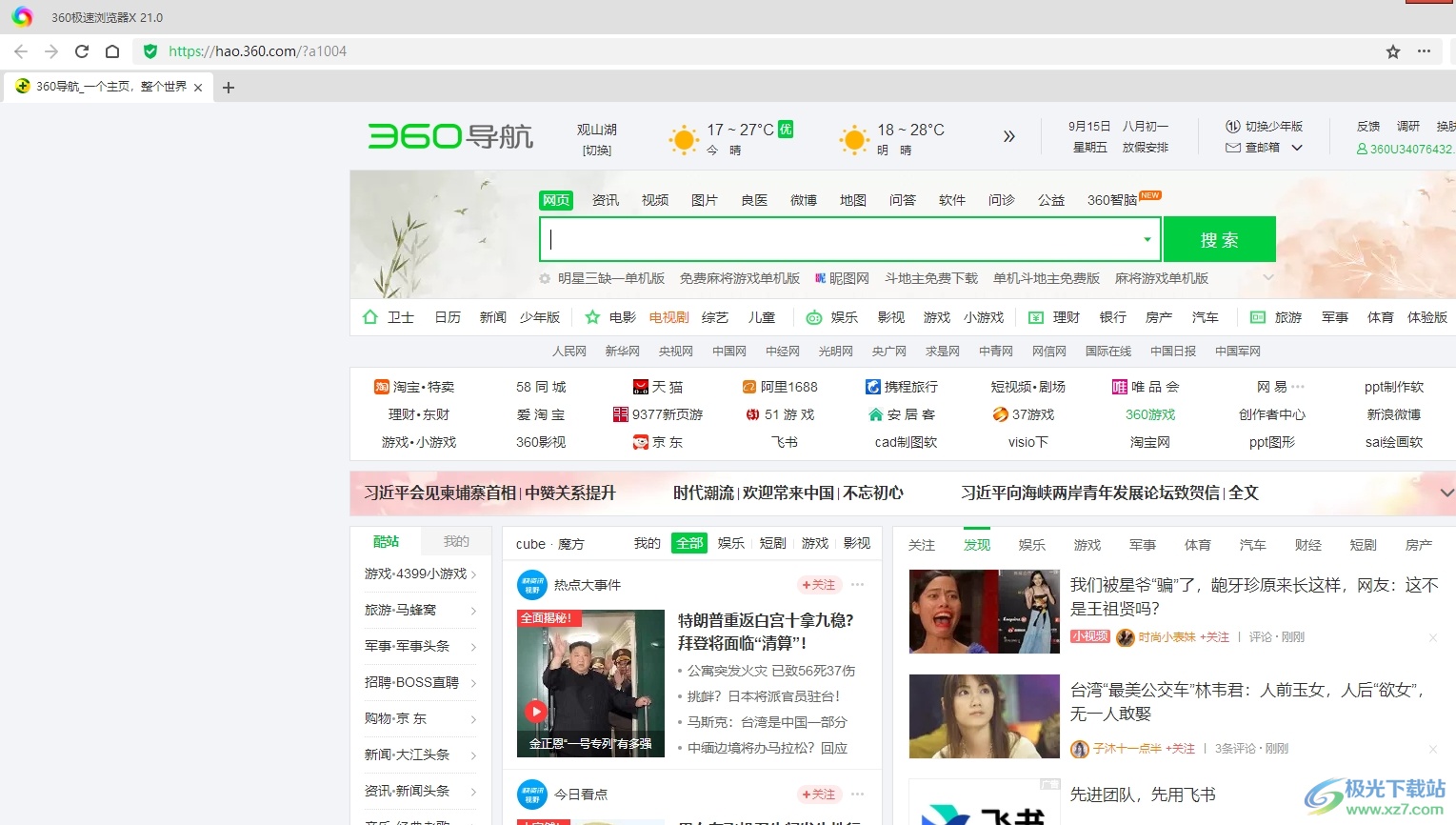Click the green security shield icon
Image resolution: width=1456 pixels, height=825 pixels.
point(150,51)
